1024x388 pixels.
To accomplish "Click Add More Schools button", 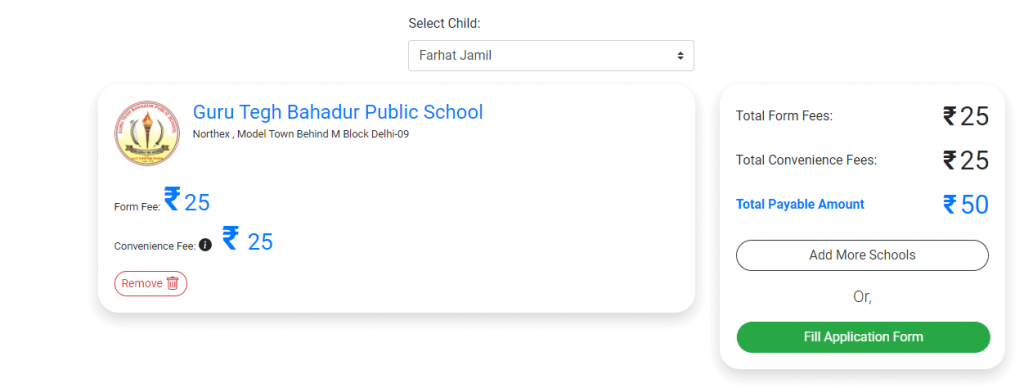I will point(862,255).
